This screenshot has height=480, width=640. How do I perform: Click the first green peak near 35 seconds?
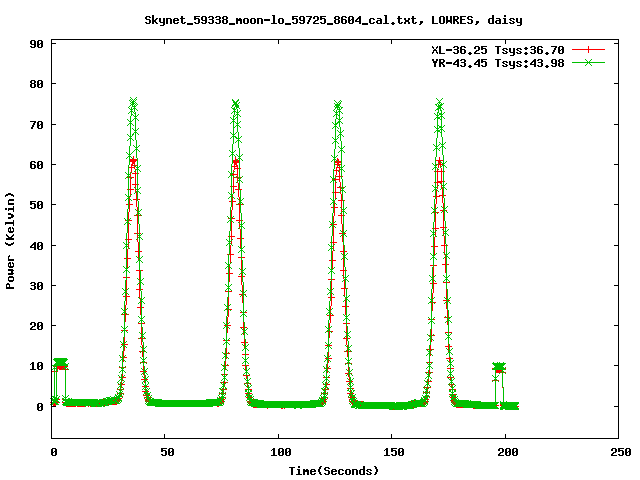[x=133, y=101]
